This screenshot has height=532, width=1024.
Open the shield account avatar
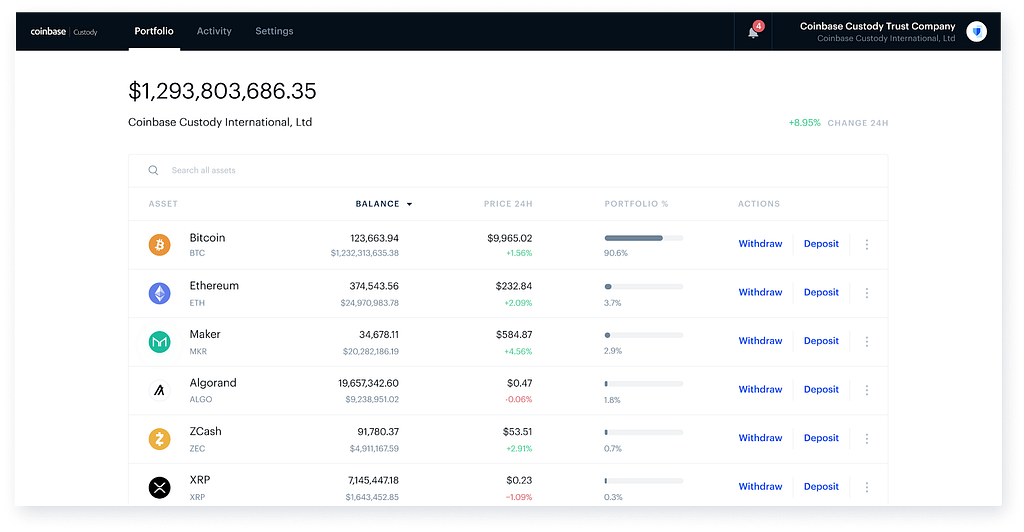(x=976, y=31)
